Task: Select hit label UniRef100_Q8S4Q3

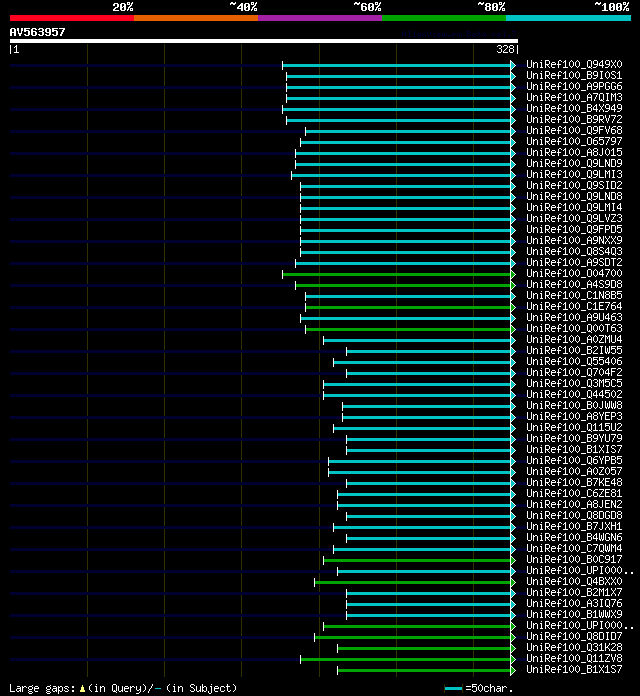Action: coord(574,251)
